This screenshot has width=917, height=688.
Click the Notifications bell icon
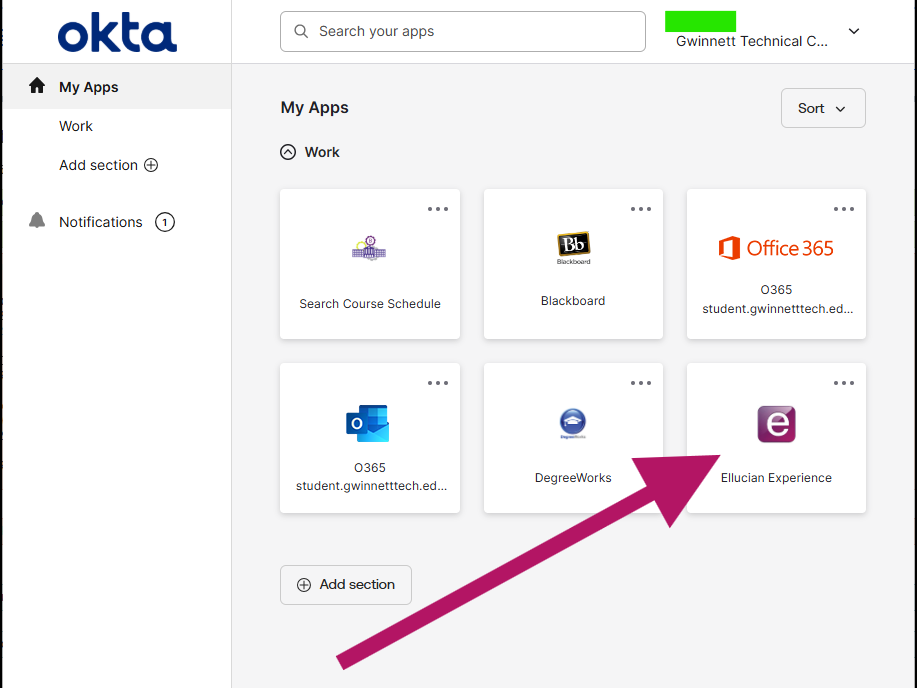tap(37, 221)
